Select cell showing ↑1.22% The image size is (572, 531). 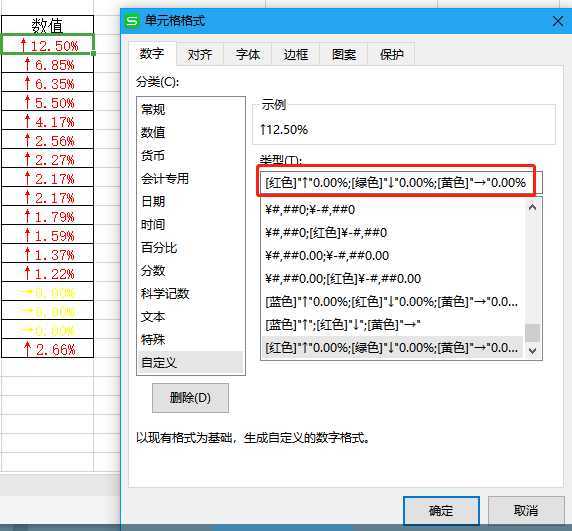pyautogui.click(x=47, y=272)
